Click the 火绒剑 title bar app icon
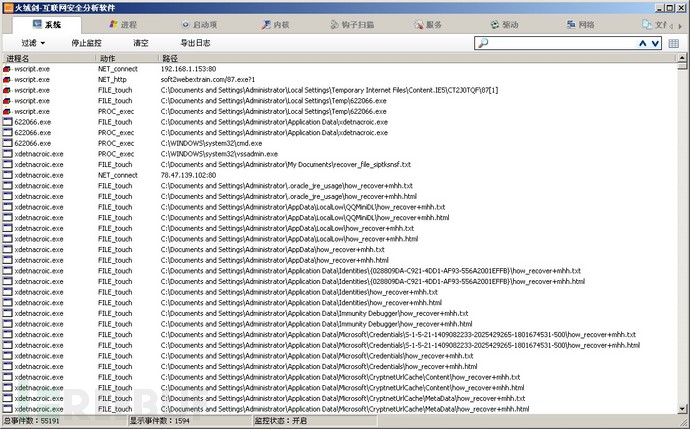 click(8, 7)
